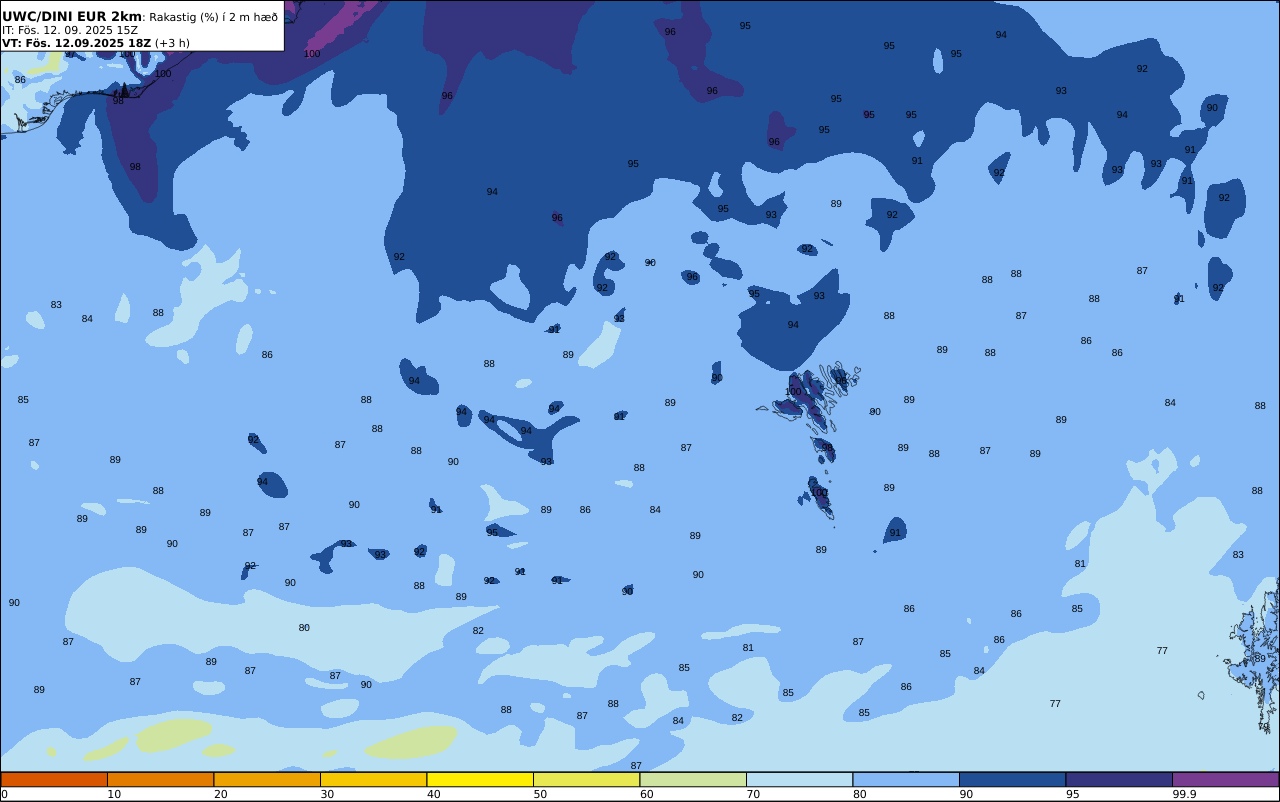This screenshot has height=802, width=1280.
Task: Click the 'VT: Fös. 12.09.2025 18Z' line
Action: tap(76, 43)
